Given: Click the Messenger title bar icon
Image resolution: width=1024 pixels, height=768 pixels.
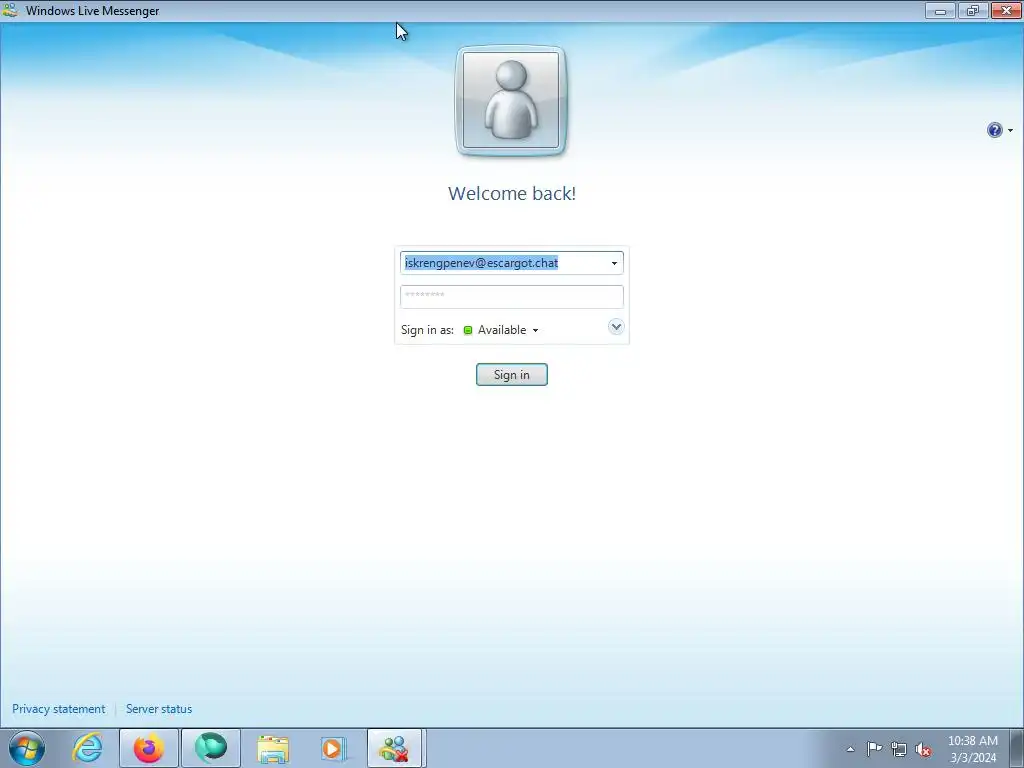Looking at the screenshot, I should (10, 10).
